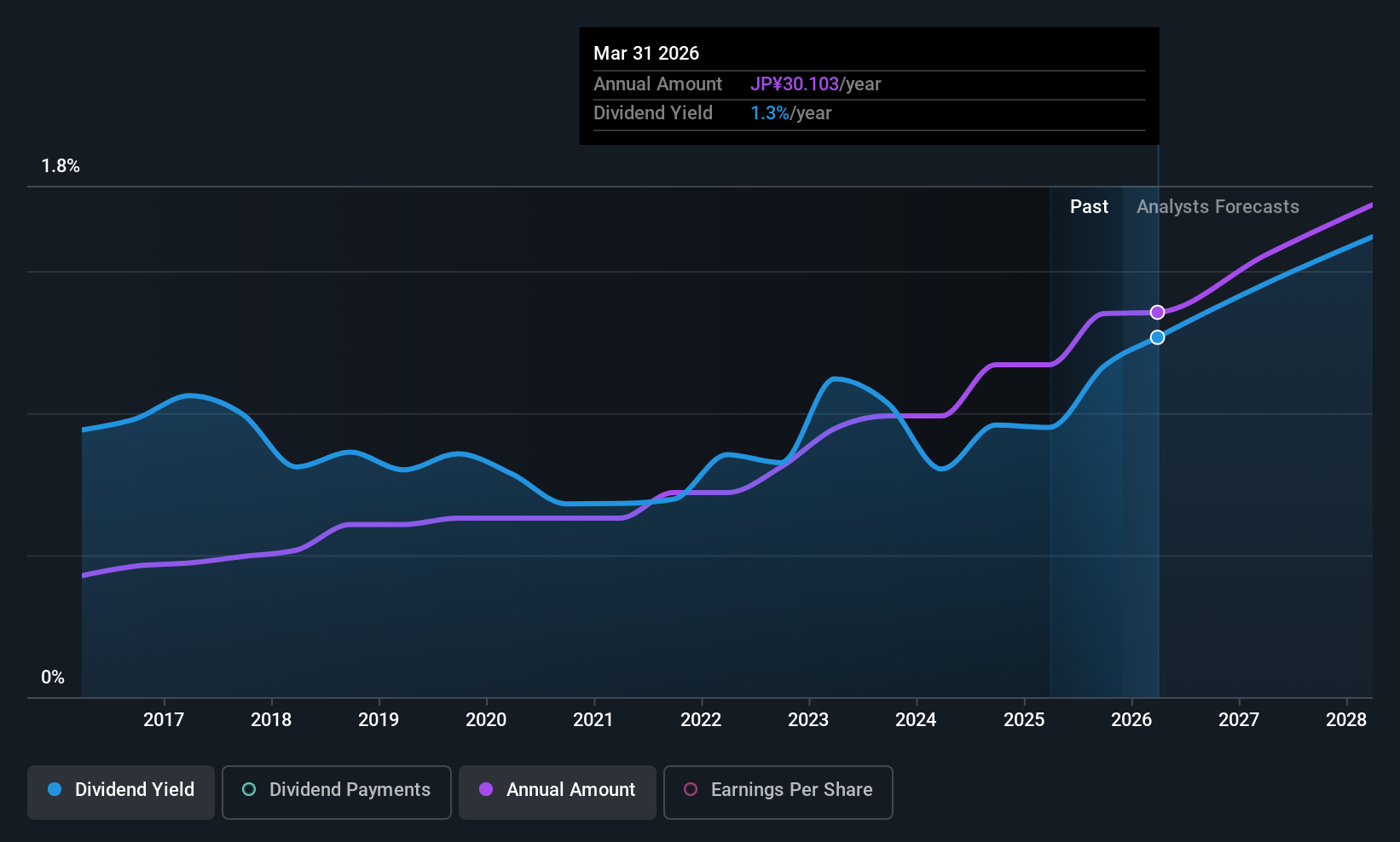Click the purple Annual Amount data point marker

pyautogui.click(x=1157, y=313)
